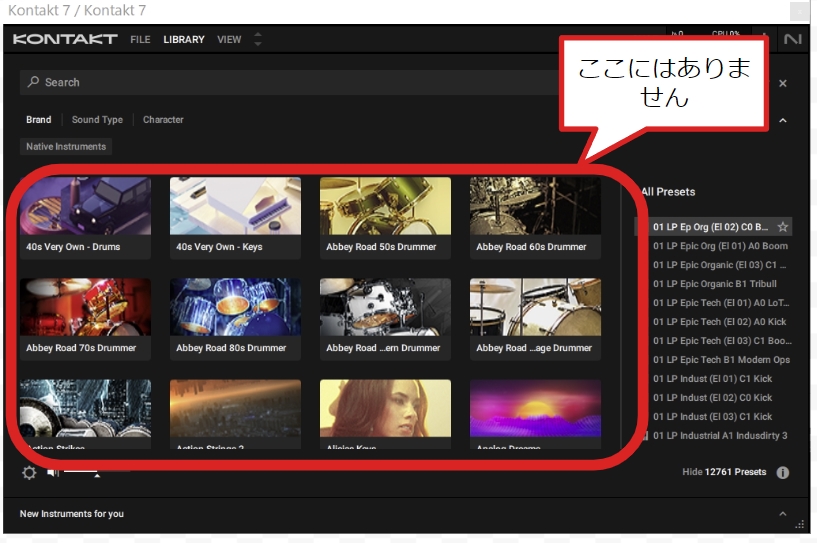Image resolution: width=817 pixels, height=543 pixels.
Task: Favorite the selected preset with the star
Action: 783,227
